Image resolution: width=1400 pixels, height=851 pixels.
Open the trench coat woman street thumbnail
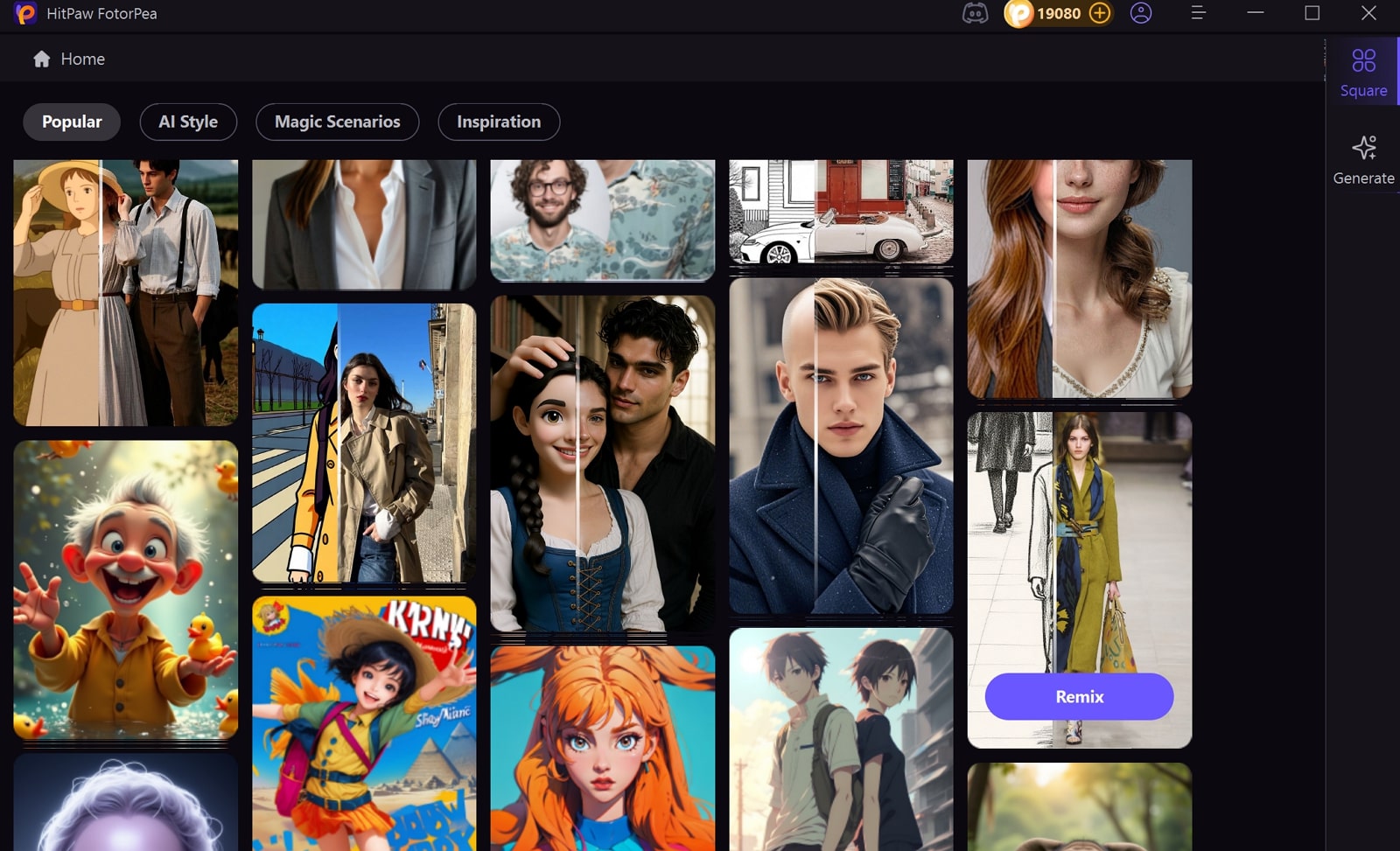[x=364, y=443]
